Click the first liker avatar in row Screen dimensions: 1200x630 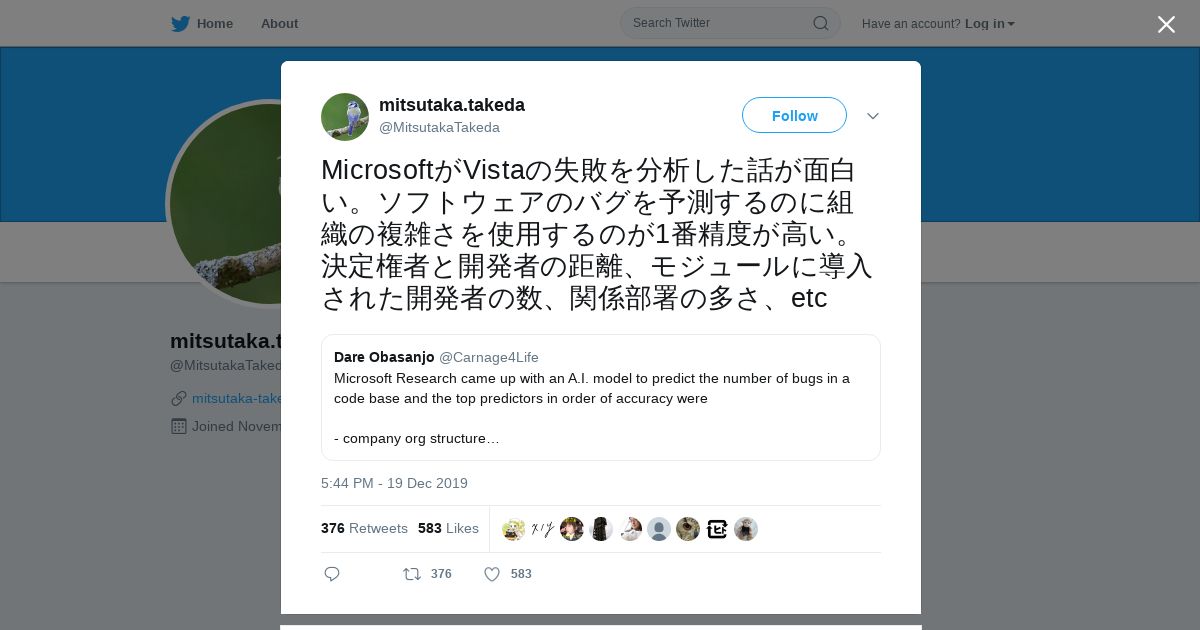coord(513,529)
